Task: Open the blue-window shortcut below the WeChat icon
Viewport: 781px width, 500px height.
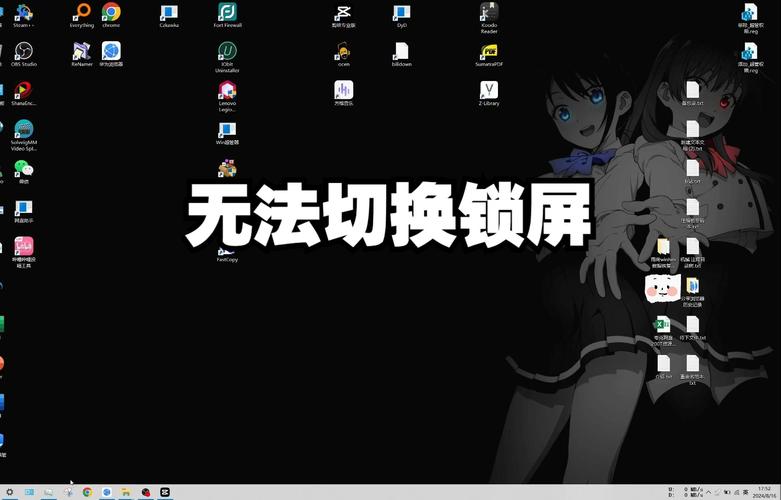Action: pos(23,212)
